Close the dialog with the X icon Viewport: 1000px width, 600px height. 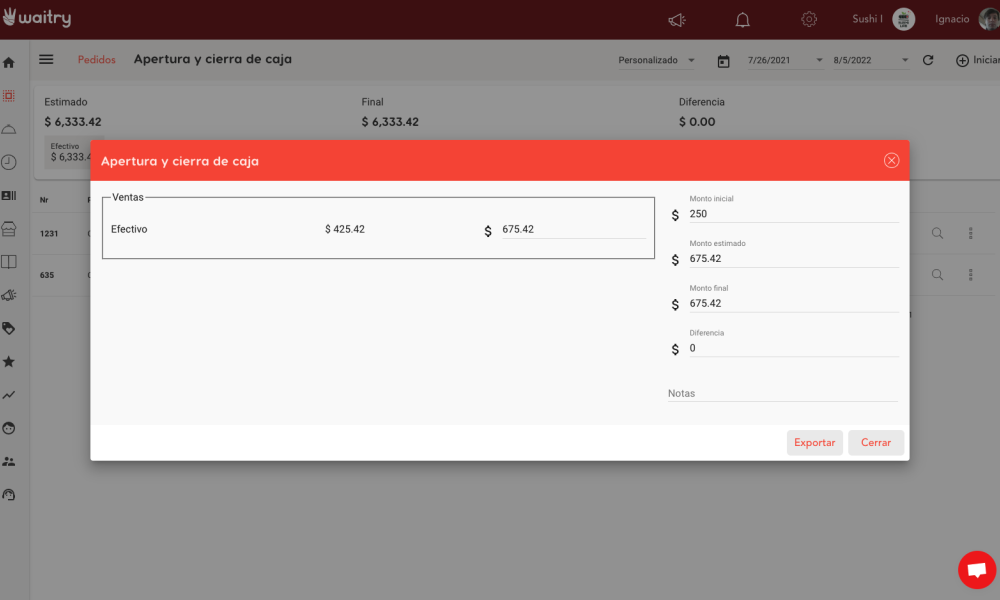tap(891, 160)
